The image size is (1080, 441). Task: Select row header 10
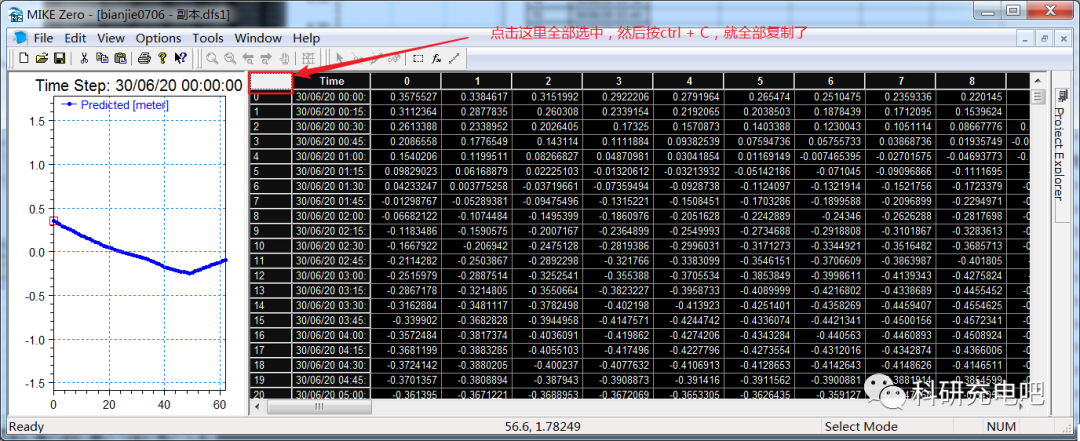(271, 245)
